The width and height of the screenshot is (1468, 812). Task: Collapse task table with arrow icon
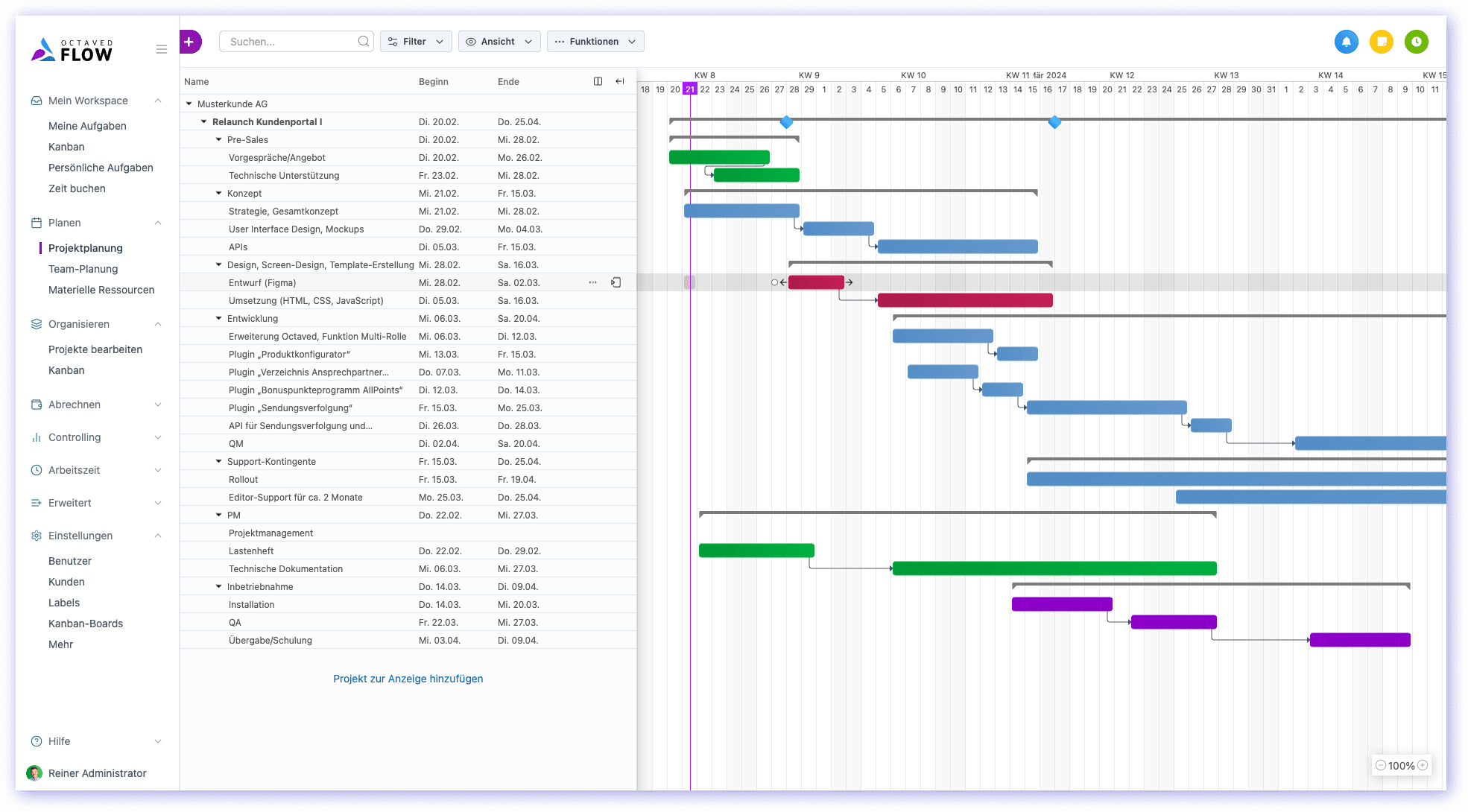pyautogui.click(x=620, y=81)
